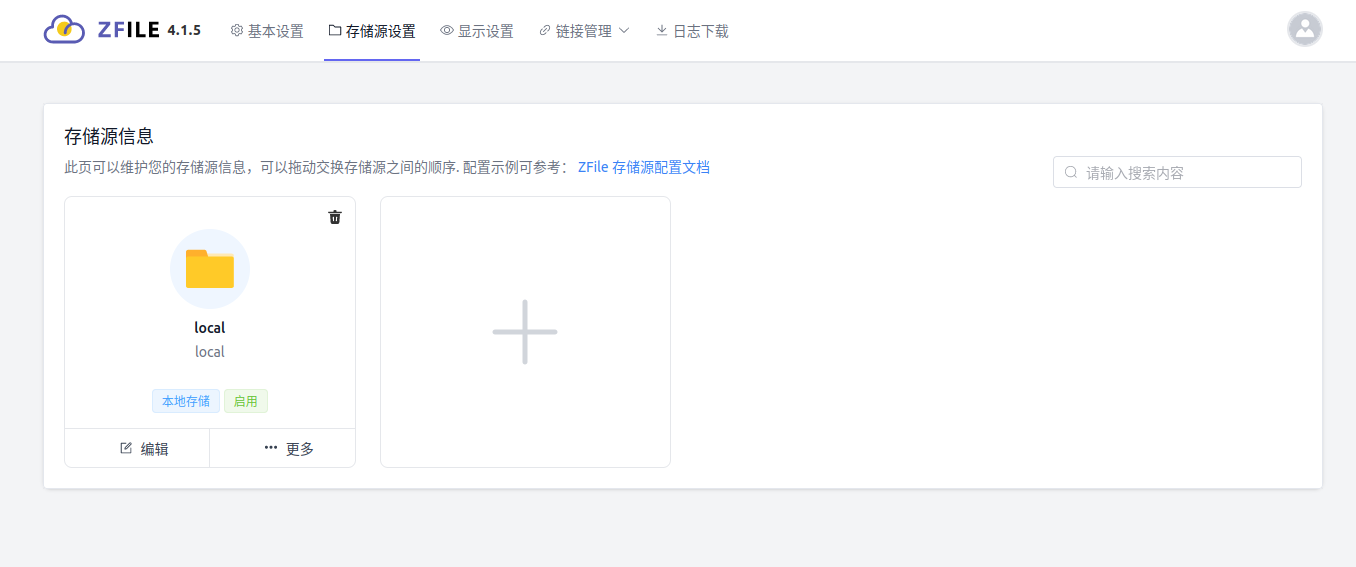
Task: Click the bold local storage name
Action: pyautogui.click(x=210, y=328)
